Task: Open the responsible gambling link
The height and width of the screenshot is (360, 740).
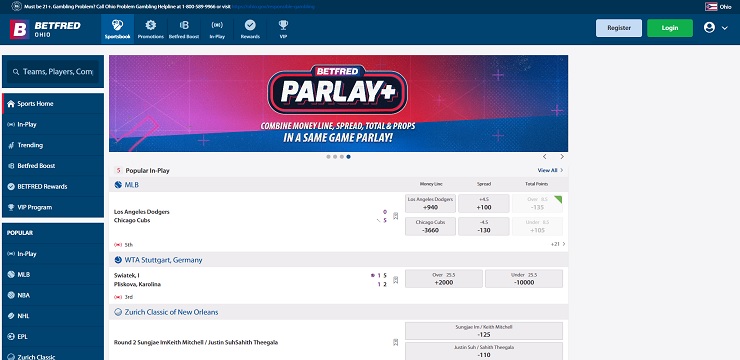Action: click(x=273, y=7)
